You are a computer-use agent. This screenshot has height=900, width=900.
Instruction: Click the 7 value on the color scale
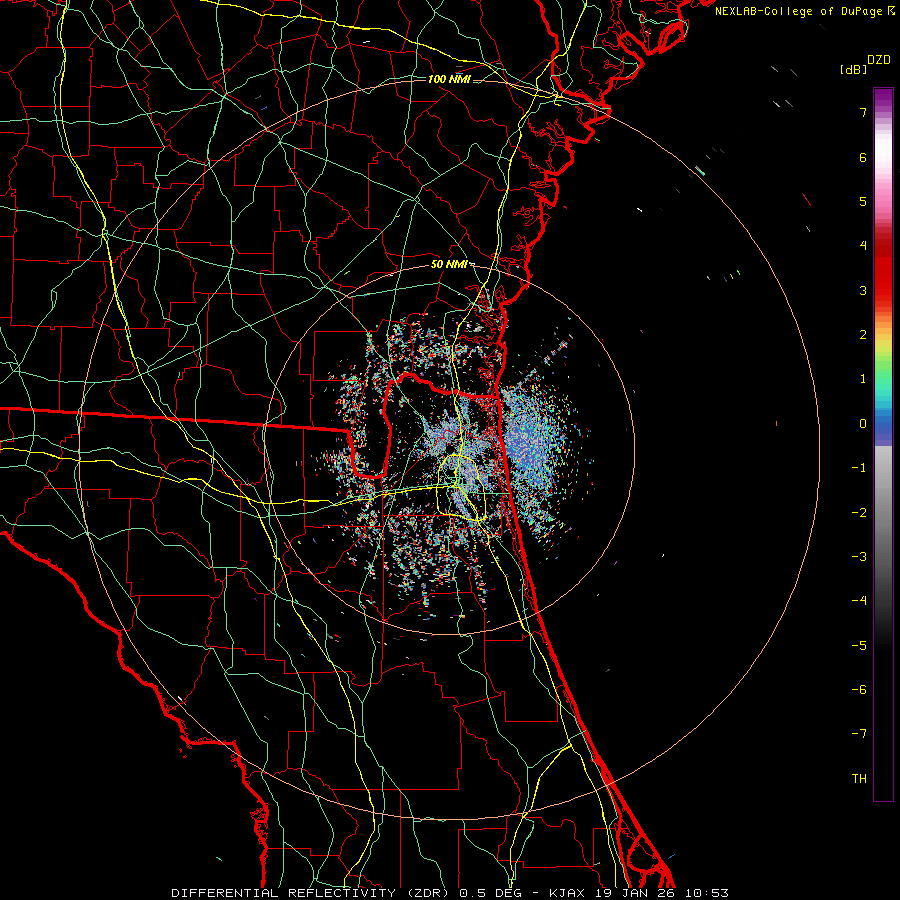tap(863, 112)
